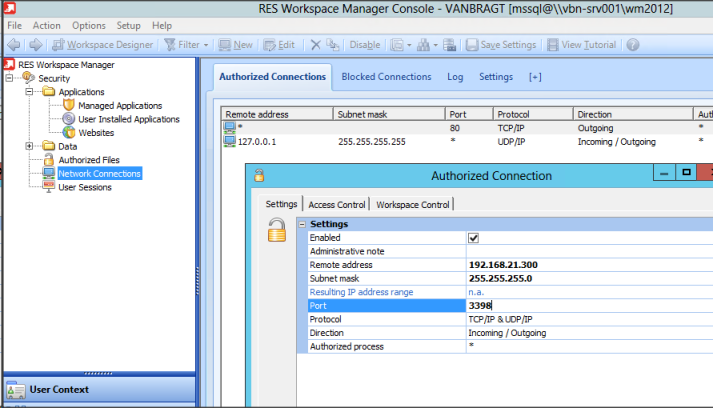The width and height of the screenshot is (713, 408).
Task: Click the User Sessions monitor icon
Action: [49, 186]
